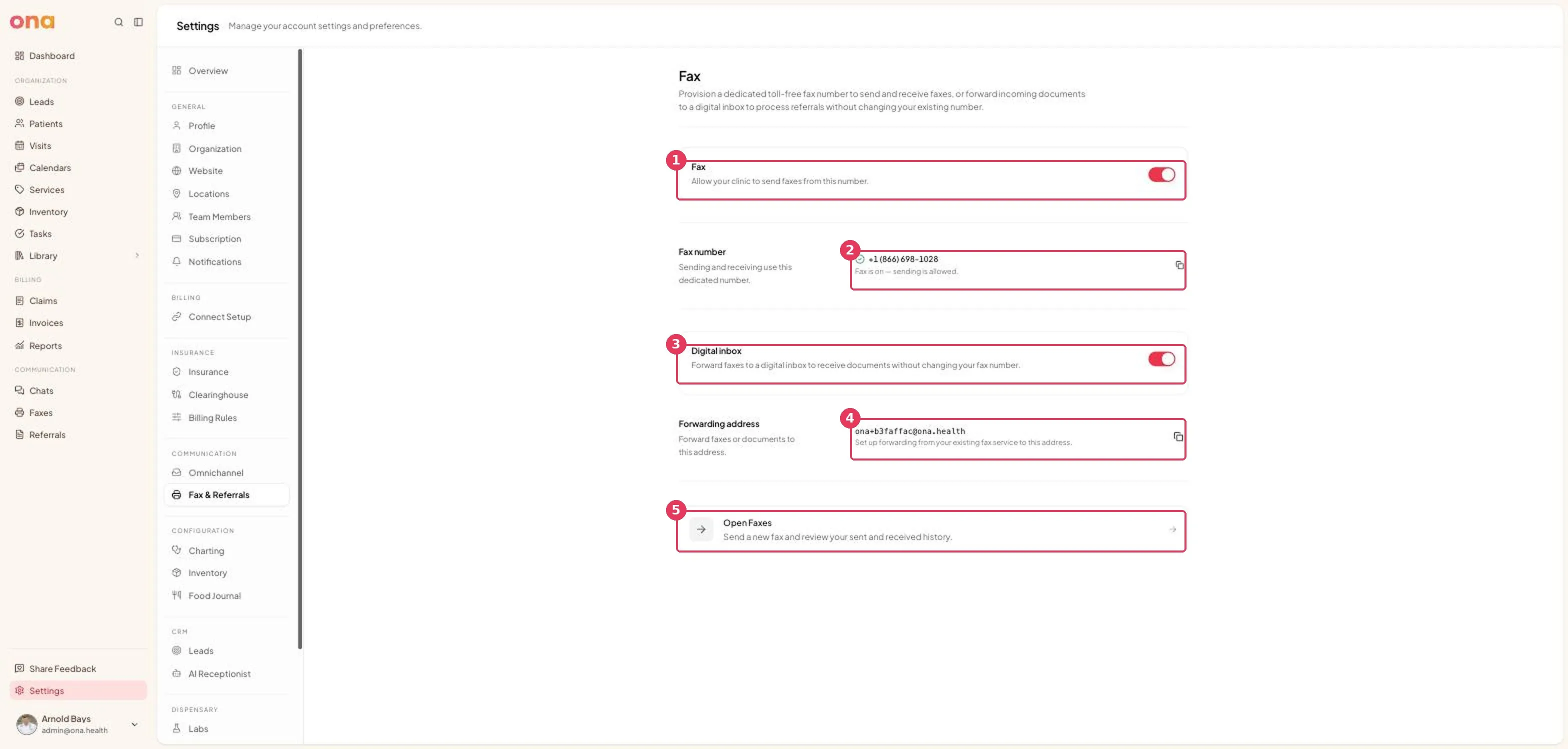The height and width of the screenshot is (749, 1568).
Task: Select the Fax & Referrals item
Action: (226, 494)
